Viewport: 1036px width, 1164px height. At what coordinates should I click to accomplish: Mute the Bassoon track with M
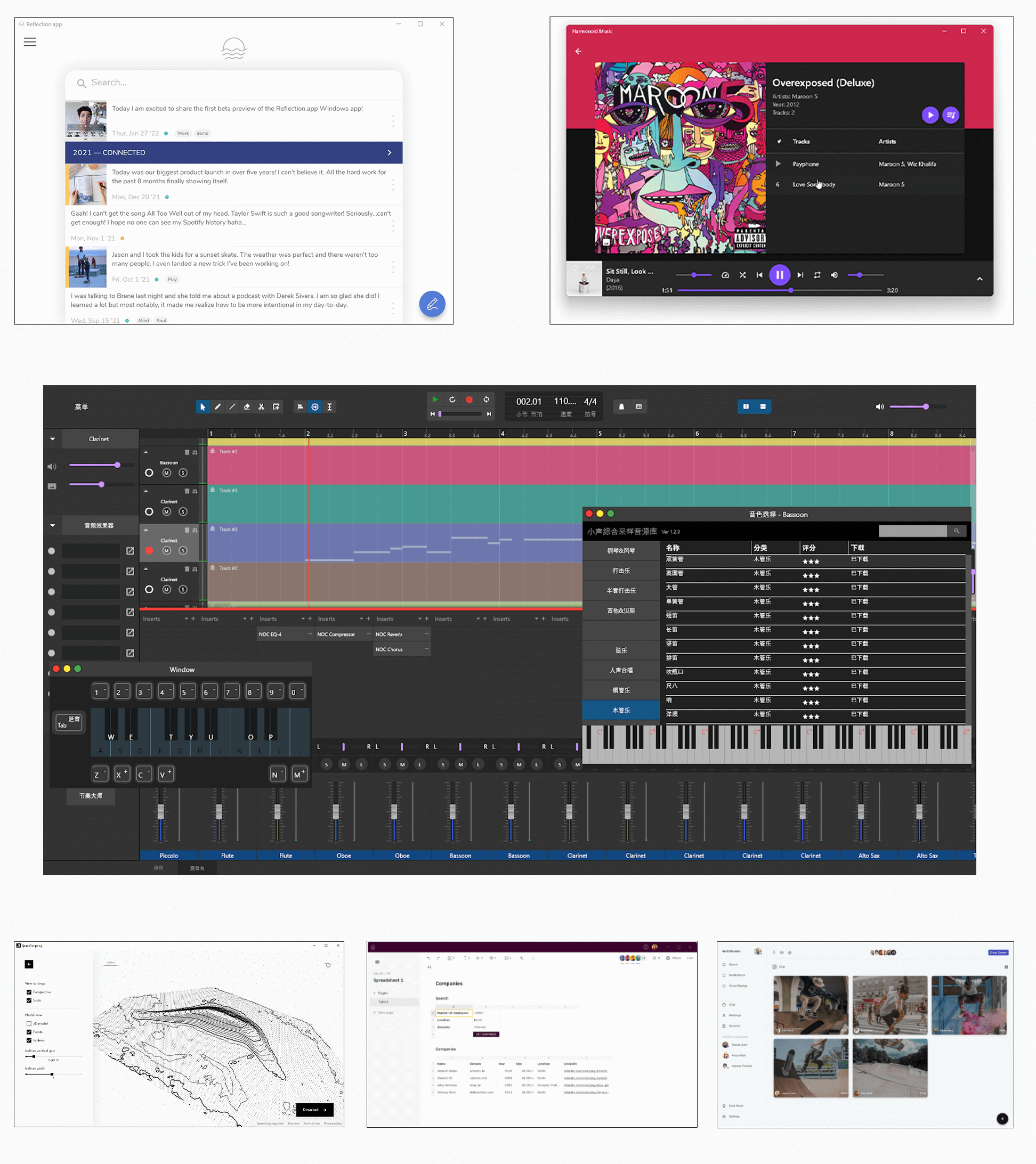click(166, 473)
